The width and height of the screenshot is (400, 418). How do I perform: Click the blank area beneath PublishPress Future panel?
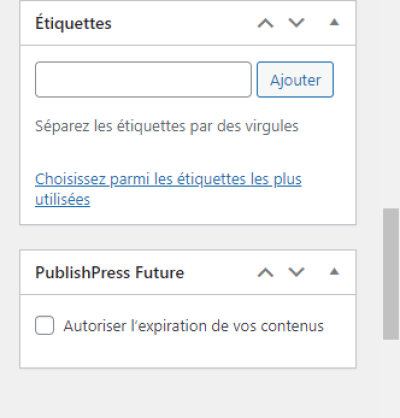coord(188,393)
